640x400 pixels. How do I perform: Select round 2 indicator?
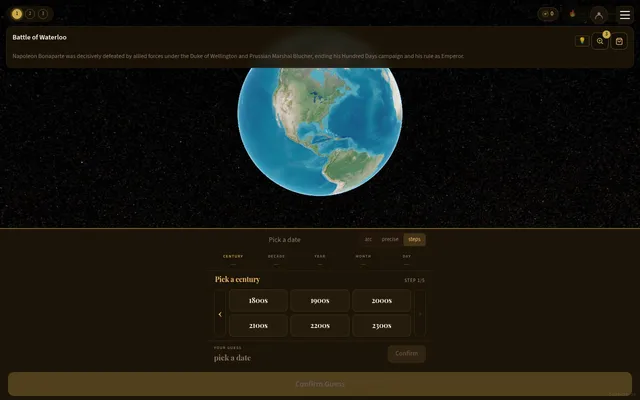point(30,14)
